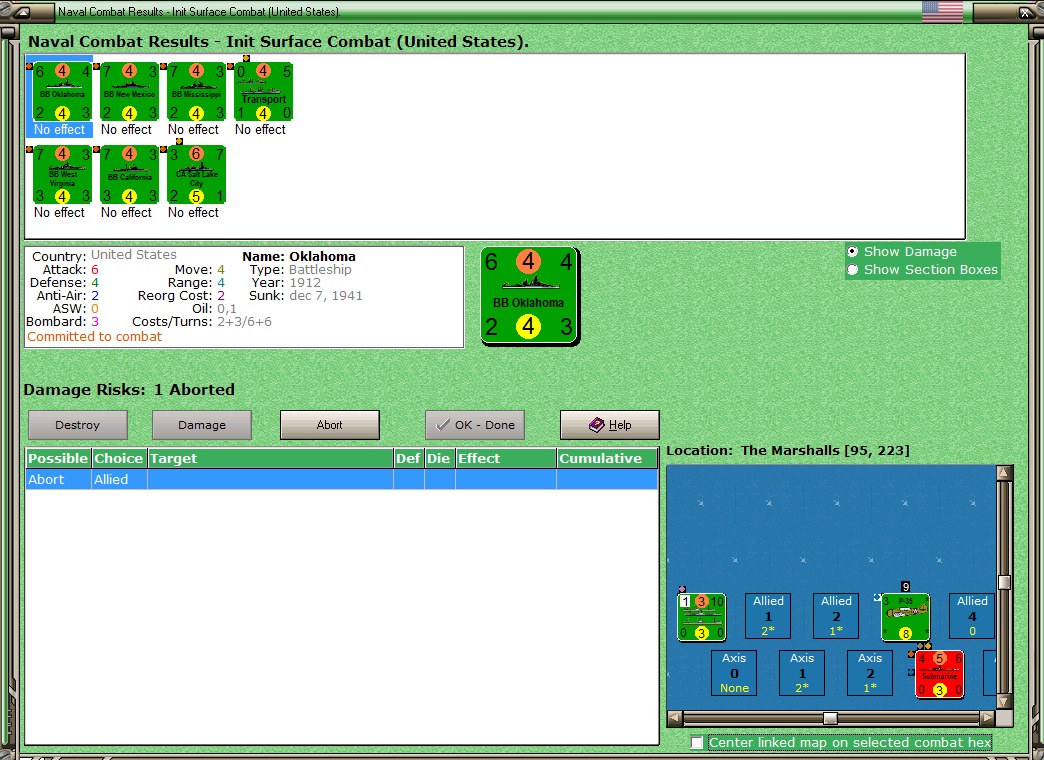Click map scrollbar up arrow
This screenshot has height=760, width=1044.
click(x=1004, y=473)
